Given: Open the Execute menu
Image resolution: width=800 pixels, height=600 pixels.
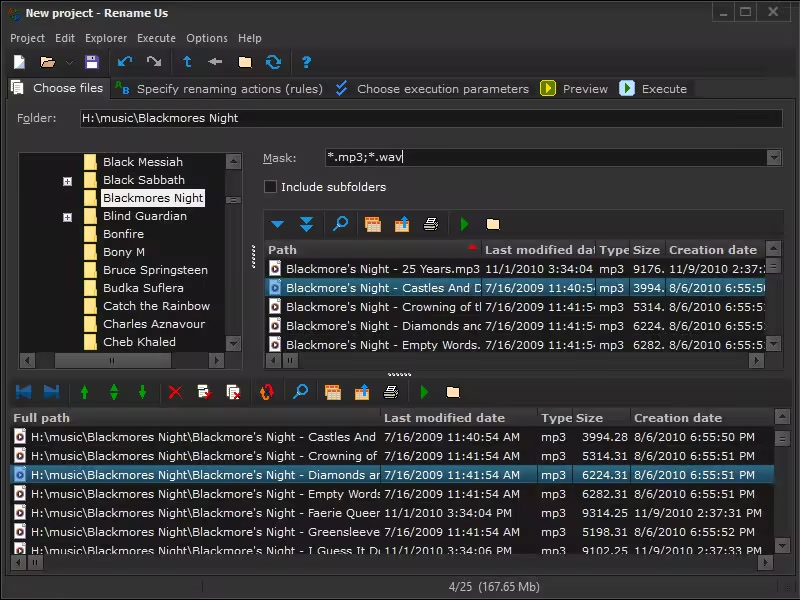Looking at the screenshot, I should (156, 38).
